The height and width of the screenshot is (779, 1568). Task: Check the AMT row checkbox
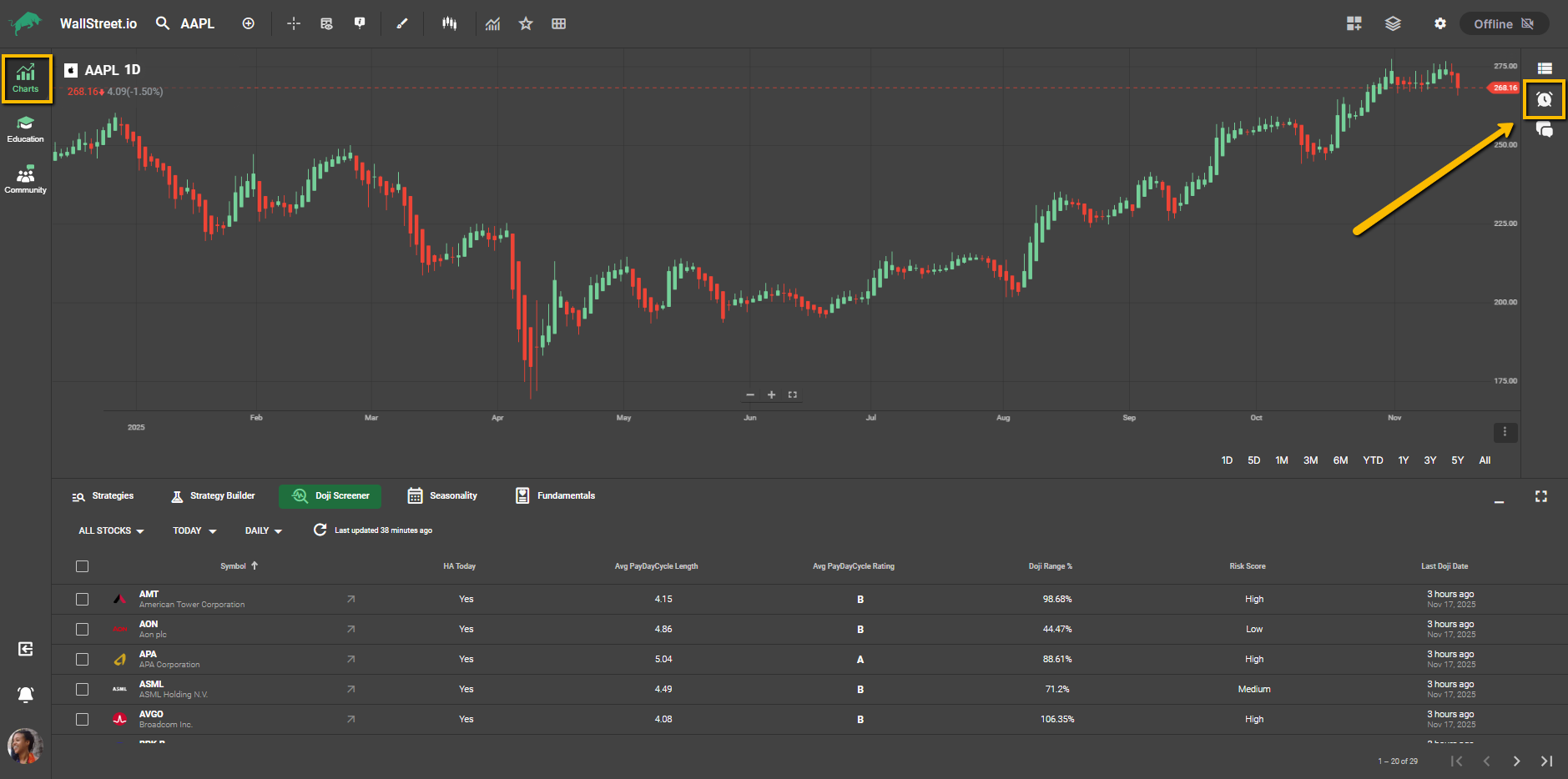click(x=82, y=599)
